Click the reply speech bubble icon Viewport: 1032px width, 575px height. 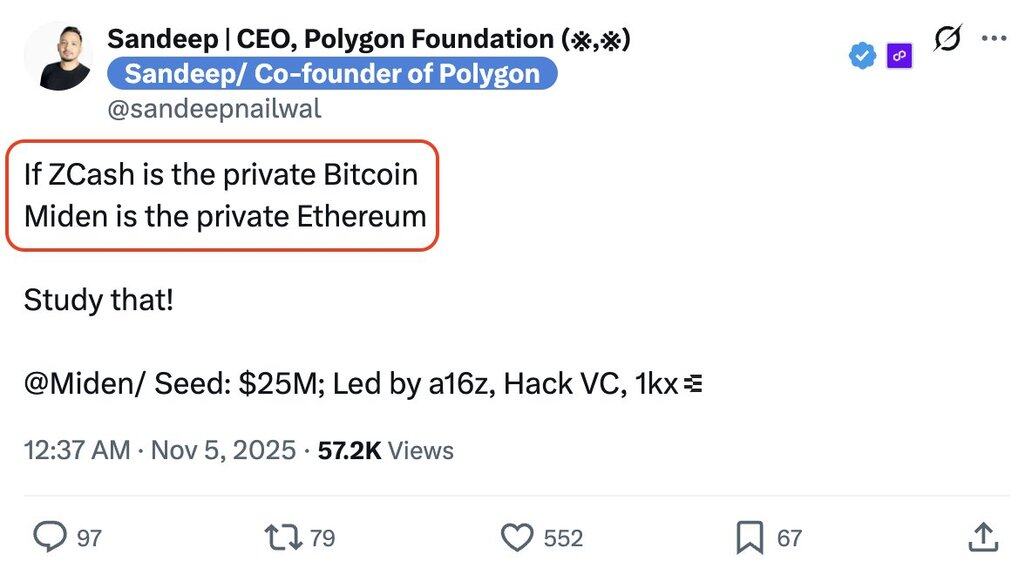(49, 537)
